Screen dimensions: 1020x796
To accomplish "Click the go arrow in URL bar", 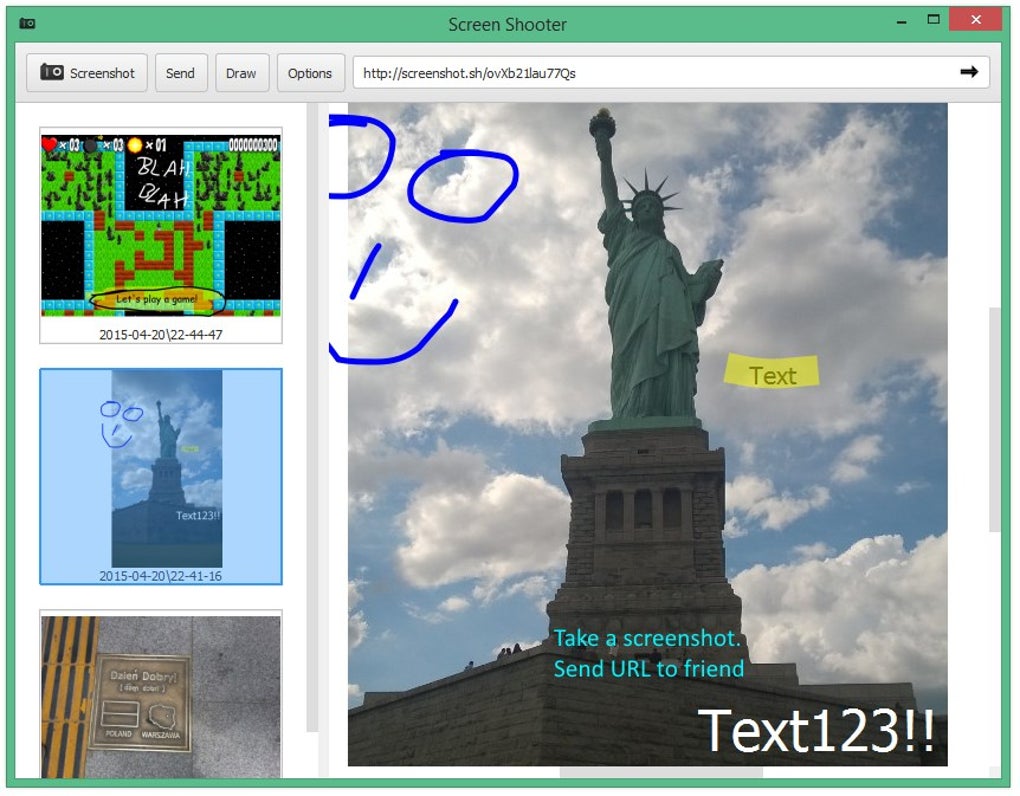I will click(x=969, y=72).
